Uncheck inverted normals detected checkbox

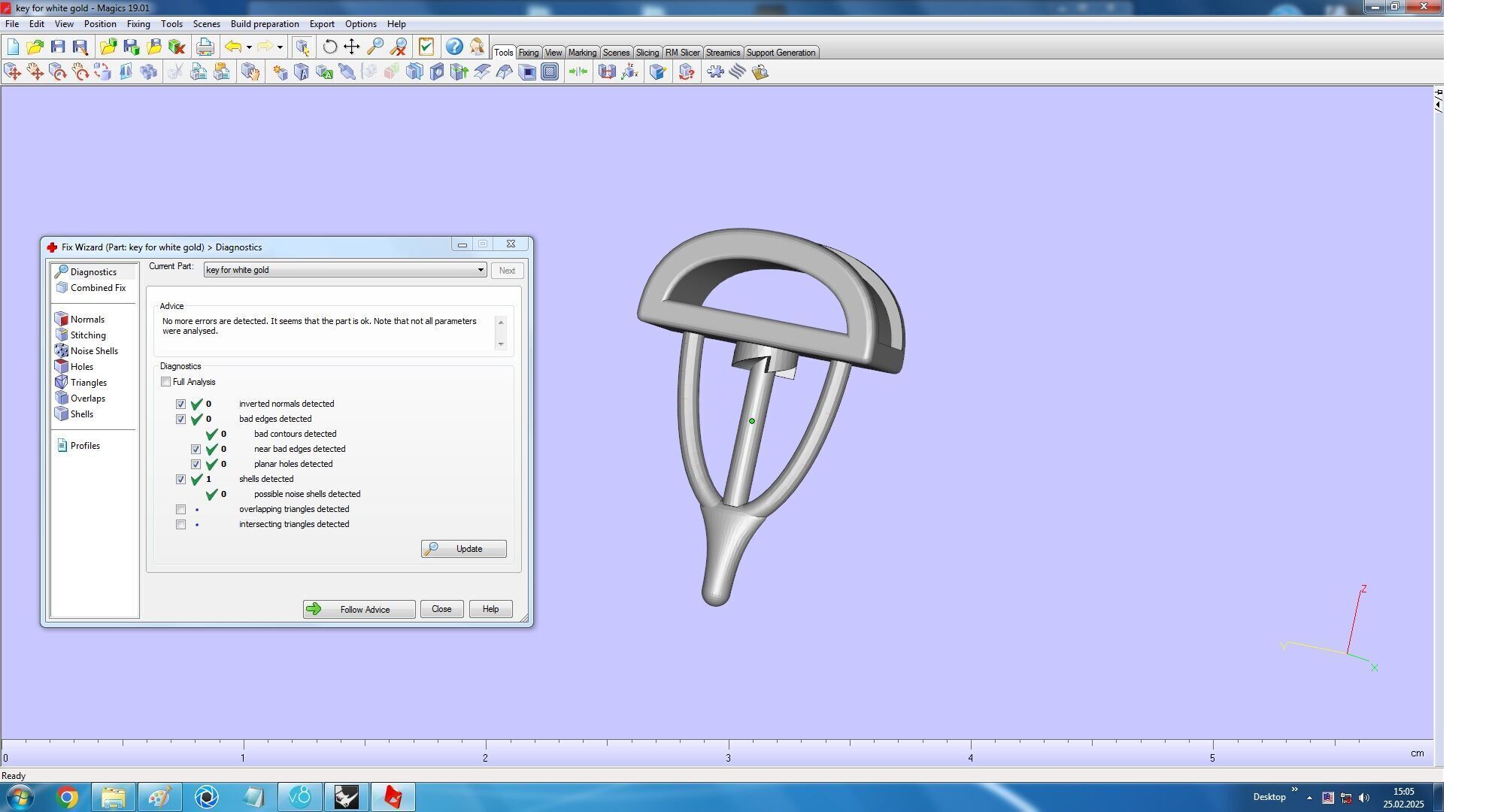[180, 404]
